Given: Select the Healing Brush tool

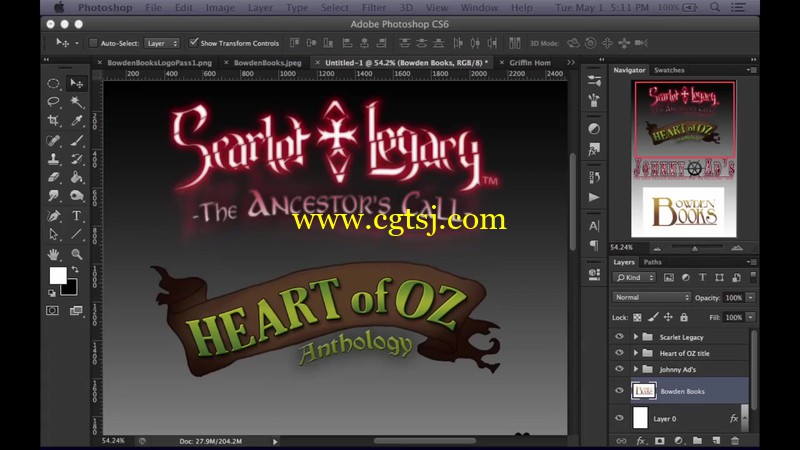Looking at the screenshot, I should (x=53, y=140).
